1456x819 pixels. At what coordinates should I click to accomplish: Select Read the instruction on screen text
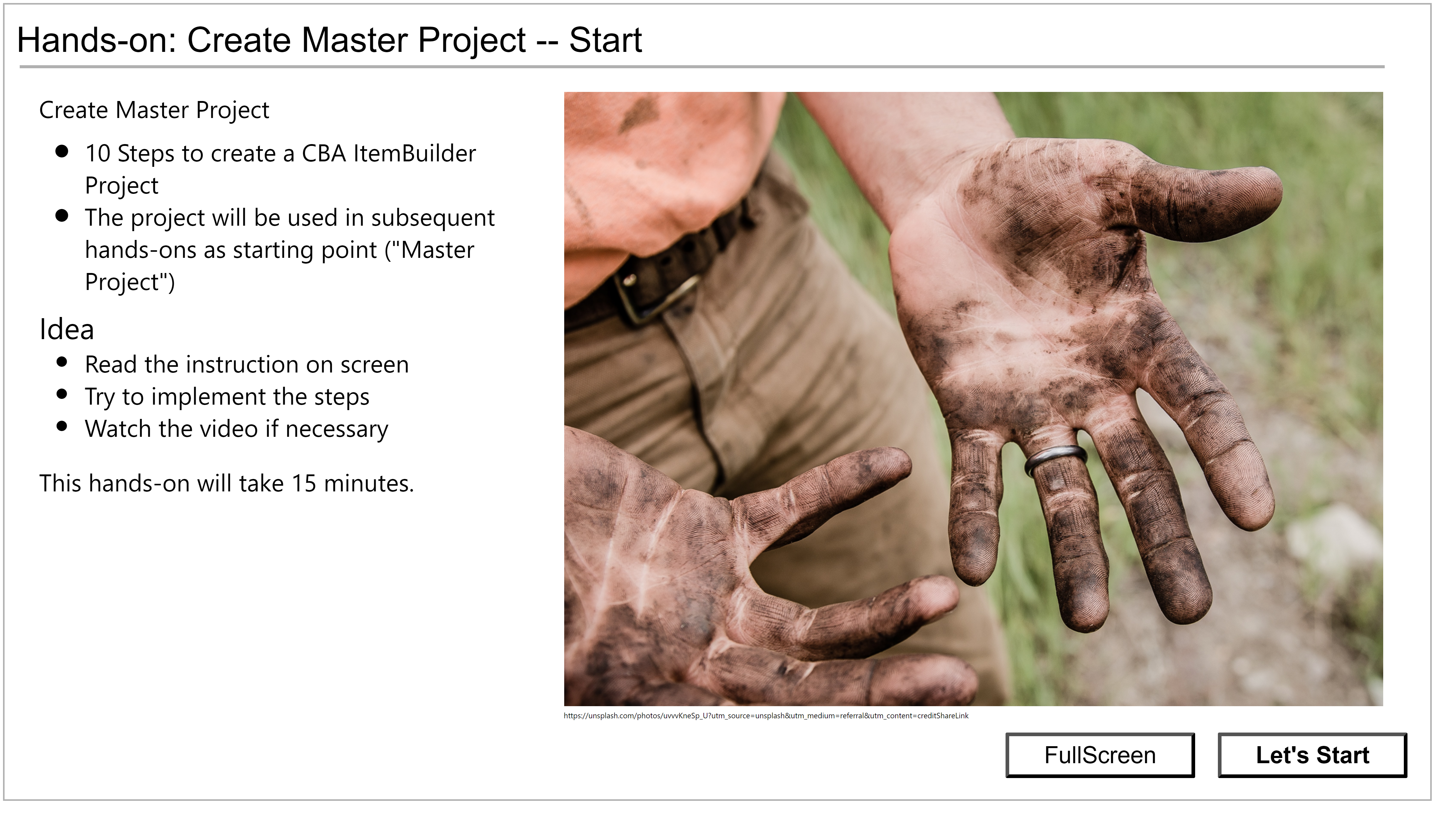[246, 365]
